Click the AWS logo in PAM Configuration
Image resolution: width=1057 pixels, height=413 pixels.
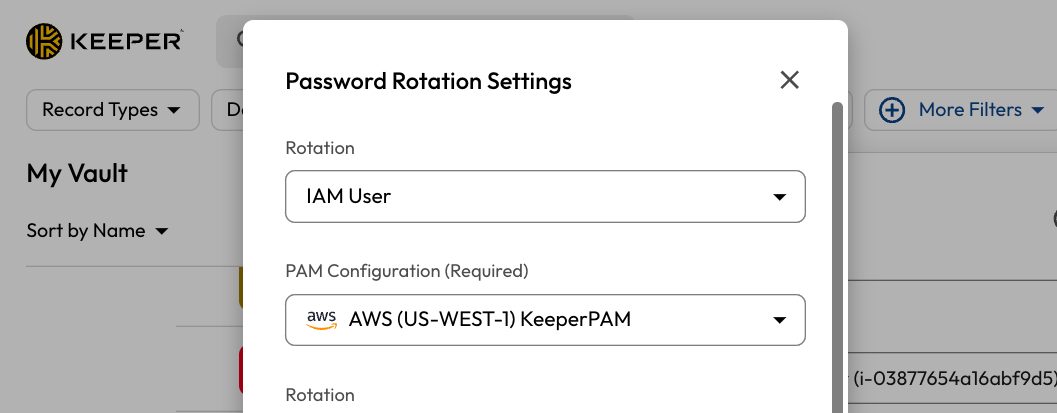[x=321, y=319]
